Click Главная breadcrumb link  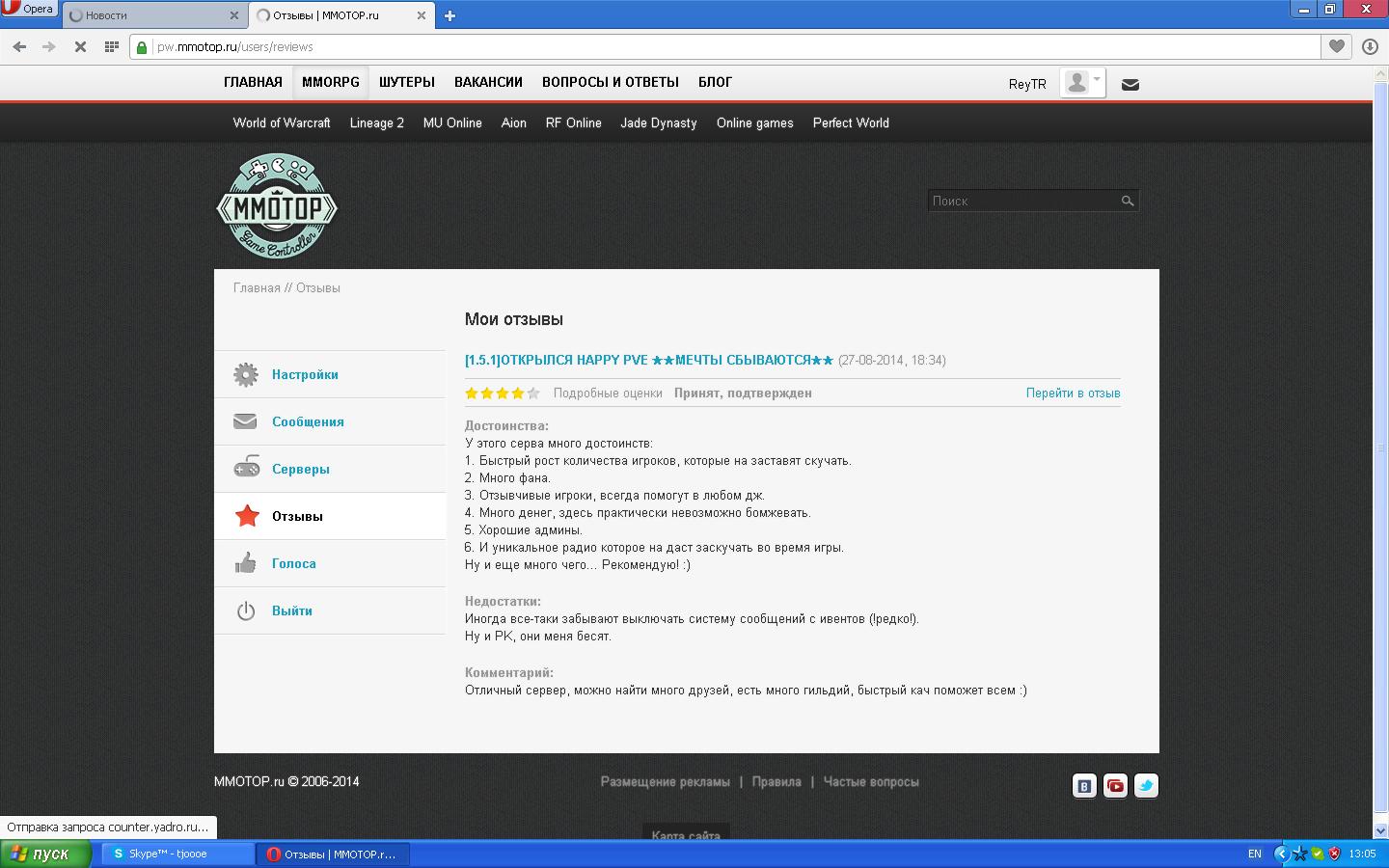[x=257, y=287]
